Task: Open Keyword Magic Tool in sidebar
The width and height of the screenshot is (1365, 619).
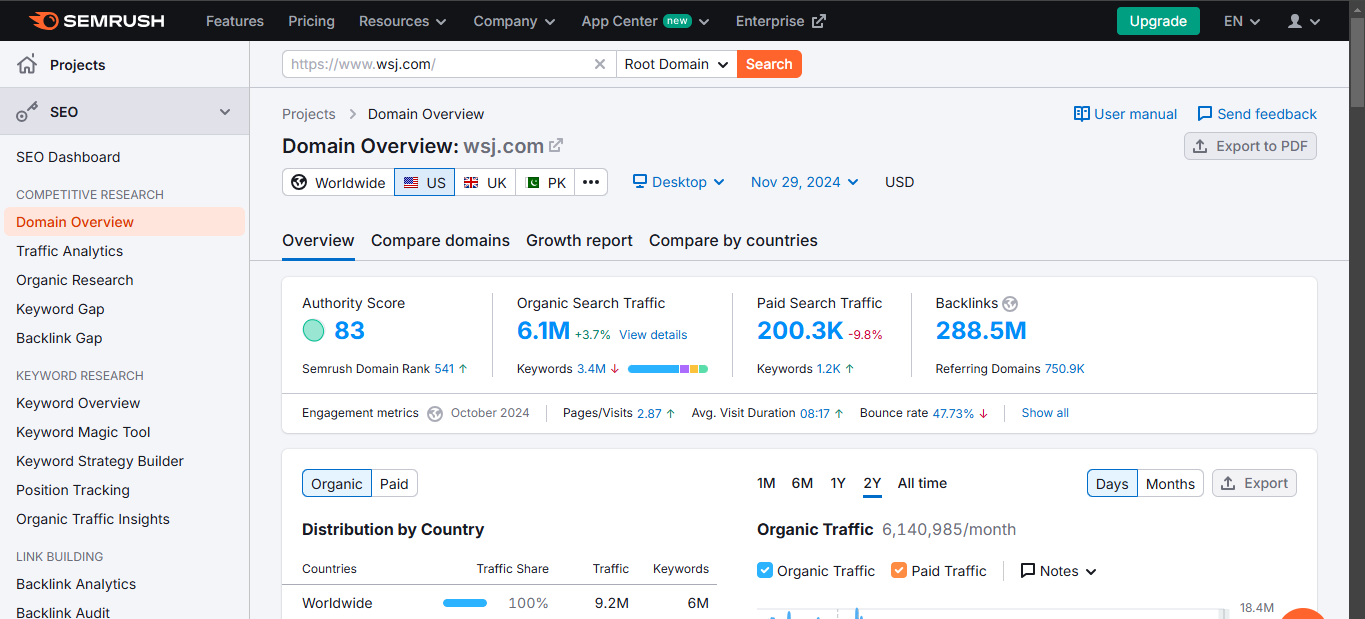Action: click(83, 432)
